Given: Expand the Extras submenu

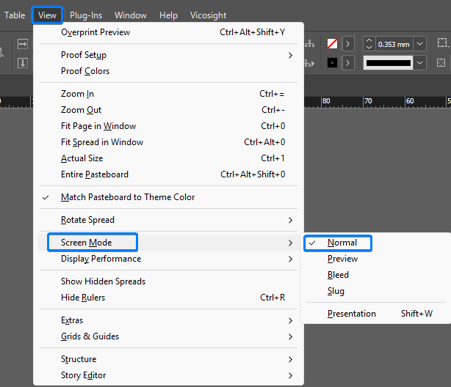Looking at the screenshot, I should 168,321.
